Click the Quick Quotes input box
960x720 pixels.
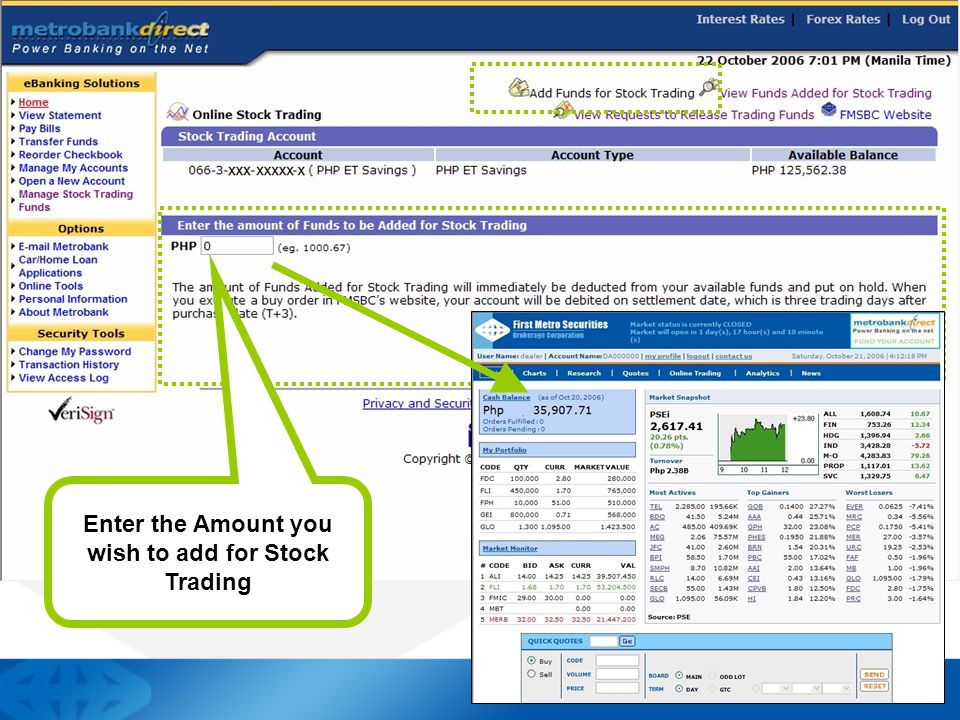coord(602,641)
